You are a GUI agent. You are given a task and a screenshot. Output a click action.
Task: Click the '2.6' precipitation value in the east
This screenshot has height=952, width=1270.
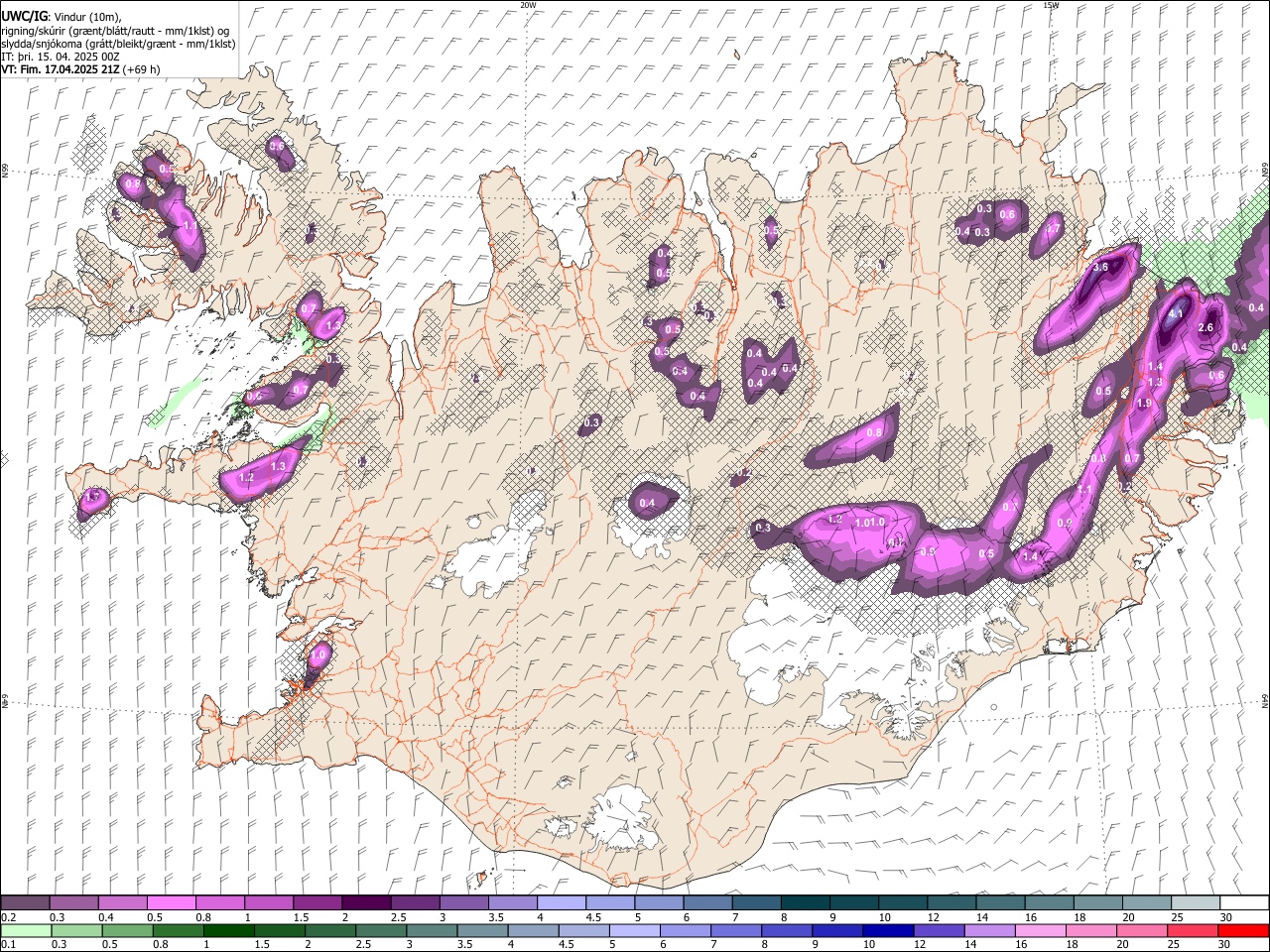point(1206,328)
